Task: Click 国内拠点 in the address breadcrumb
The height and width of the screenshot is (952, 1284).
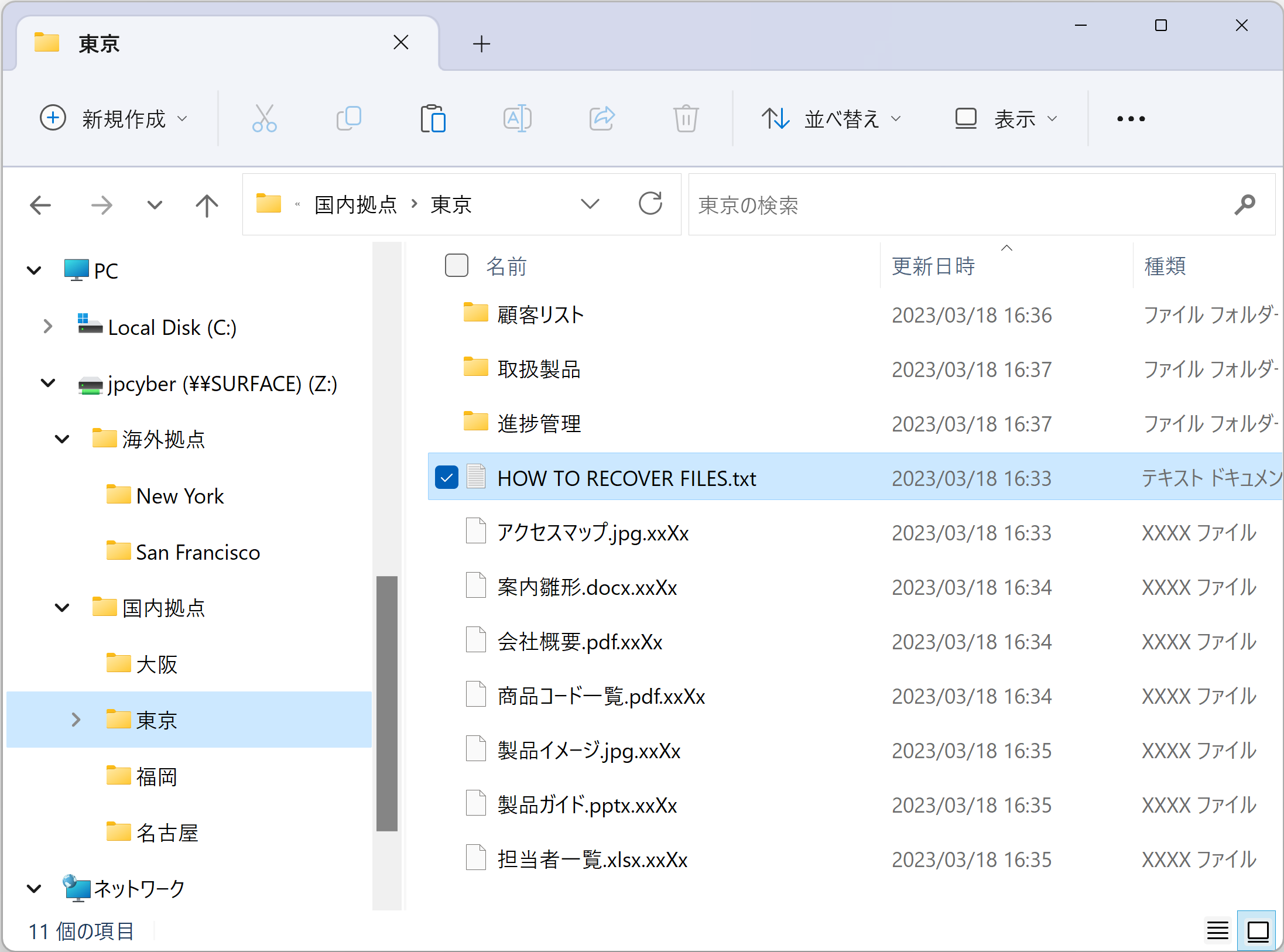Action: tap(355, 205)
